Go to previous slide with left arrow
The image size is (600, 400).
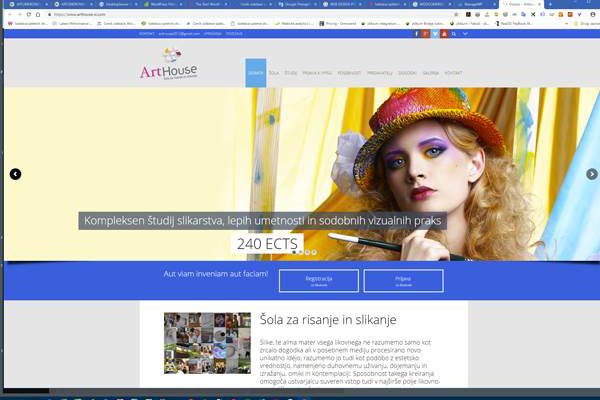pos(15,174)
